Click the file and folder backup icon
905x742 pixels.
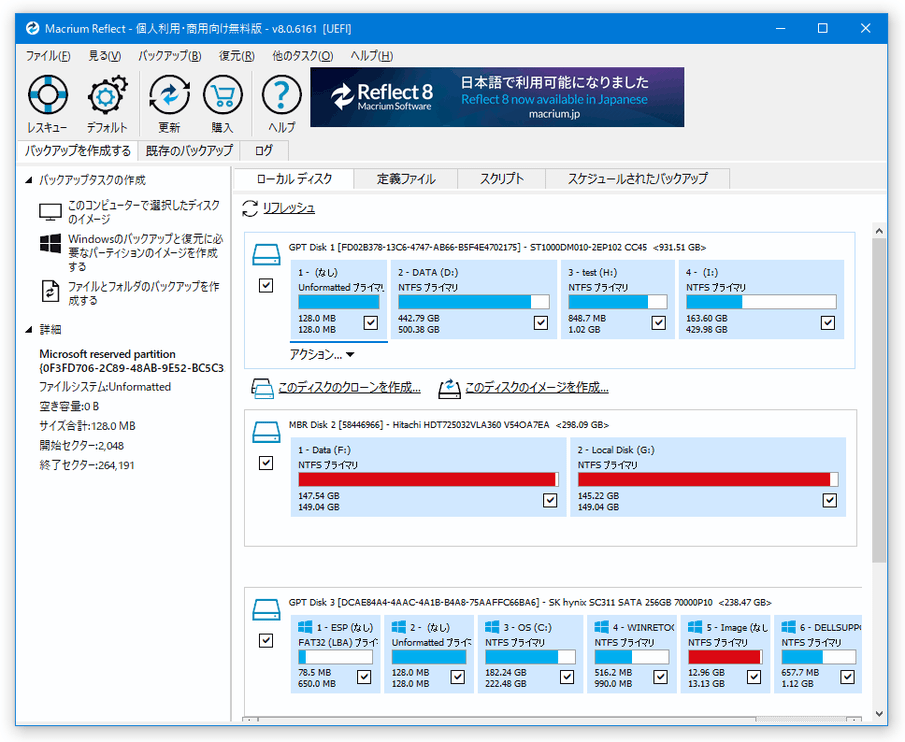[x=50, y=291]
